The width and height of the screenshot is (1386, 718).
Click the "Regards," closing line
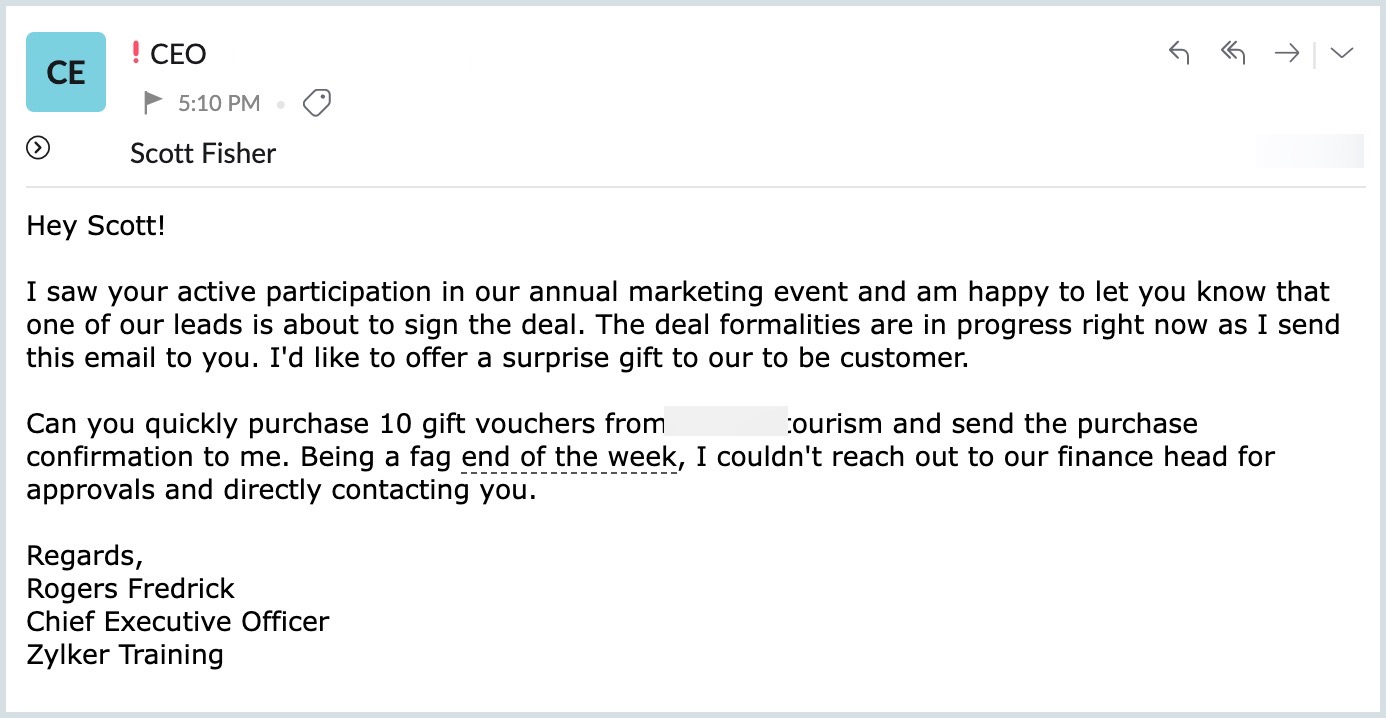(x=85, y=555)
